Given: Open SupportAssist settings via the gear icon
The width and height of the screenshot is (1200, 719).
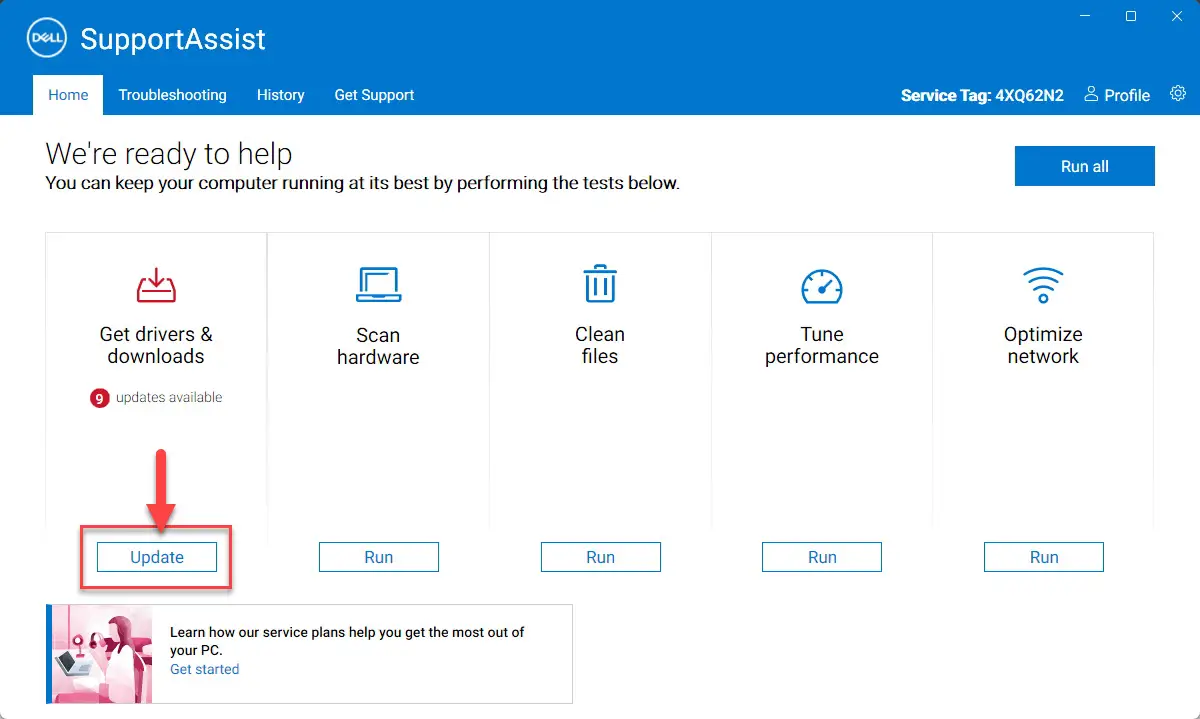Looking at the screenshot, I should pyautogui.click(x=1177, y=93).
